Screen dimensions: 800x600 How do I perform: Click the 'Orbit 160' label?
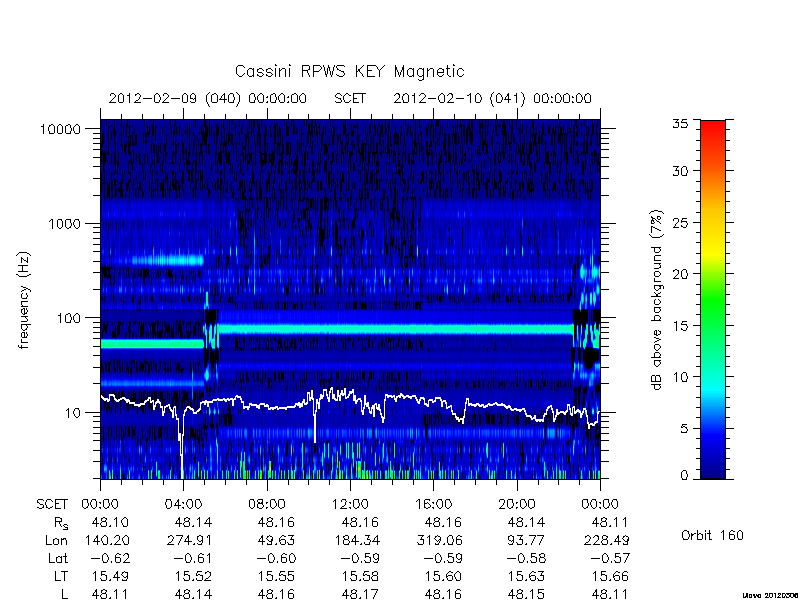click(x=712, y=535)
